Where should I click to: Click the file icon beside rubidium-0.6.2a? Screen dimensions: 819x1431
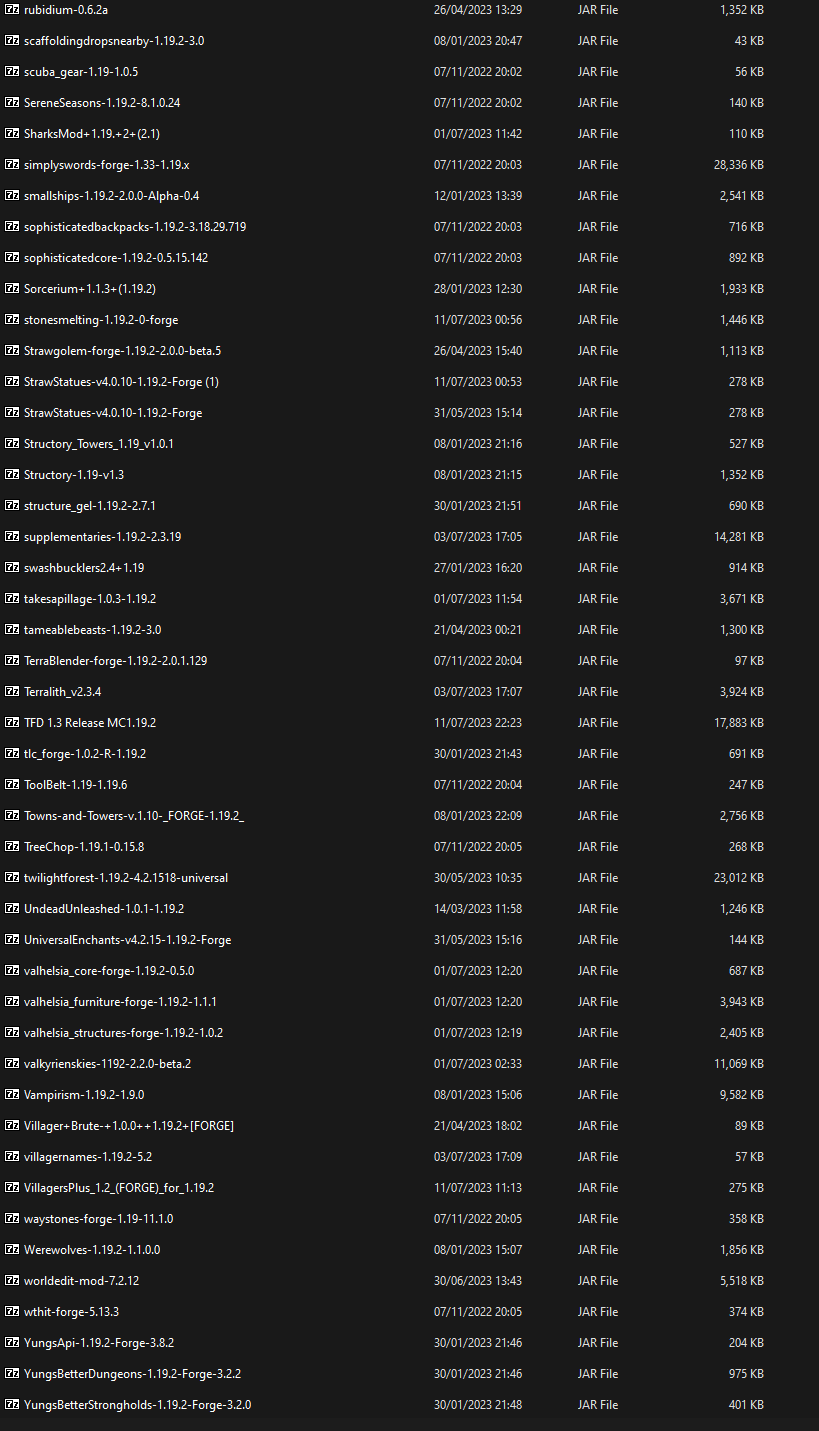point(12,10)
